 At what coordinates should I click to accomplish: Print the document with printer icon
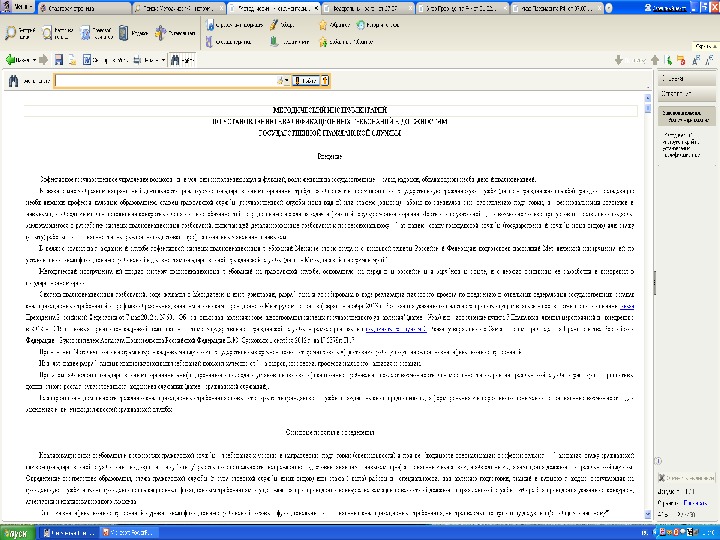pyautogui.click(x=137, y=60)
